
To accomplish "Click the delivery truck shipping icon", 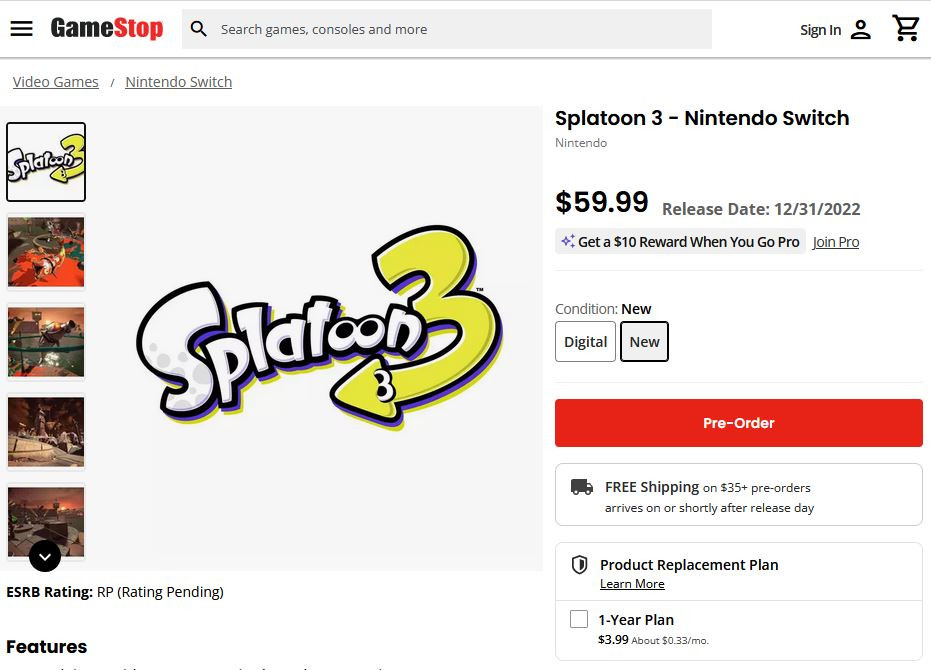I will click(x=582, y=487).
